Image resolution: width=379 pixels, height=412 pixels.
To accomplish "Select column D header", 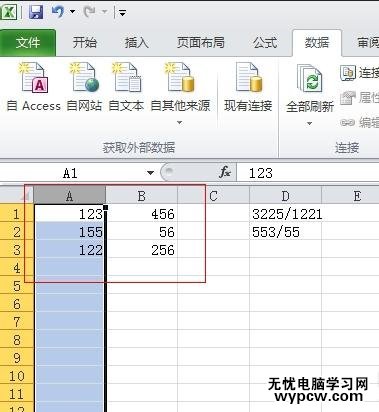I will 285,196.
